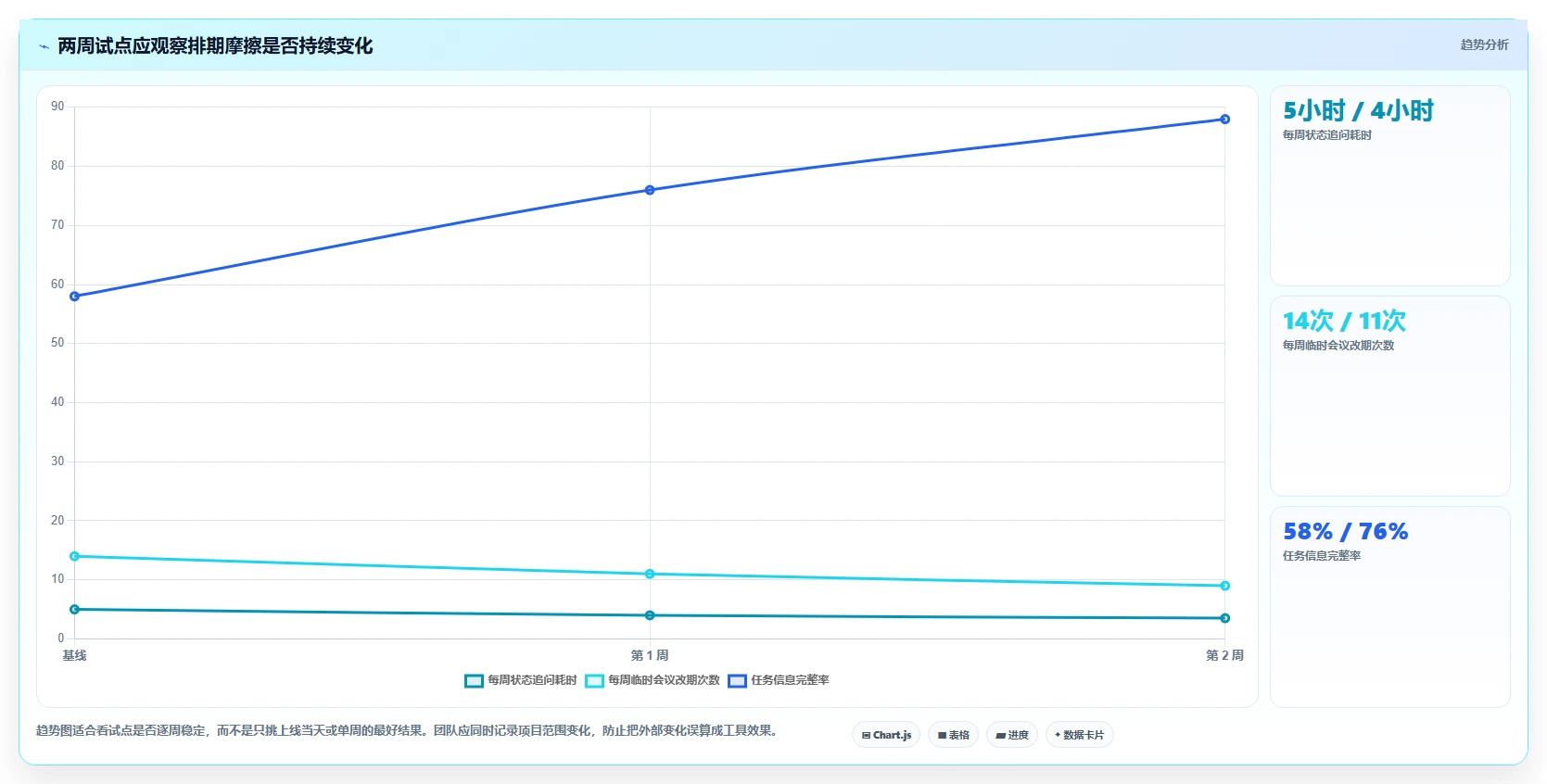Image resolution: width=1547 pixels, height=784 pixels.
Task: Click the trend icon beside the title
Action: click(x=44, y=46)
